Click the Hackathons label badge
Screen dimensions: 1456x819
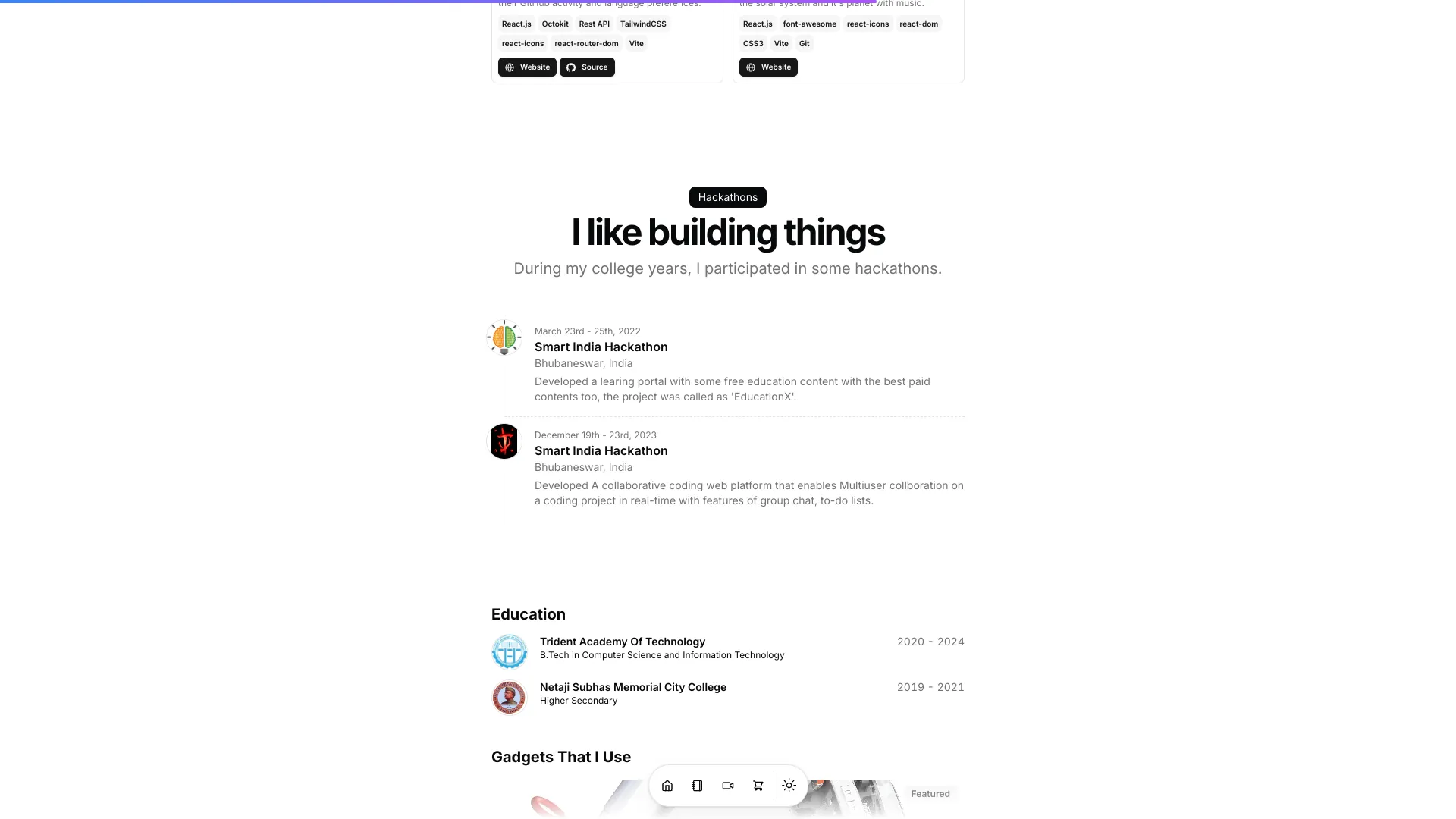[727, 197]
